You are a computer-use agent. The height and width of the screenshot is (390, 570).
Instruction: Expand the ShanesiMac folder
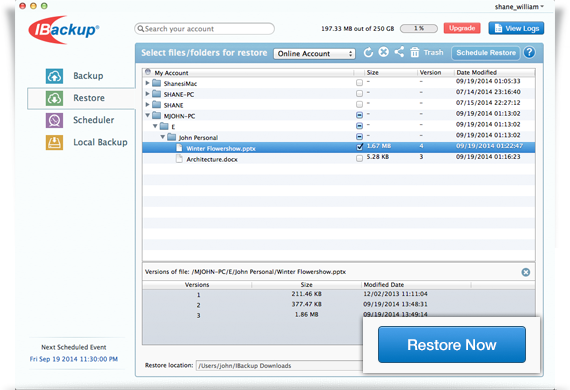(147, 83)
